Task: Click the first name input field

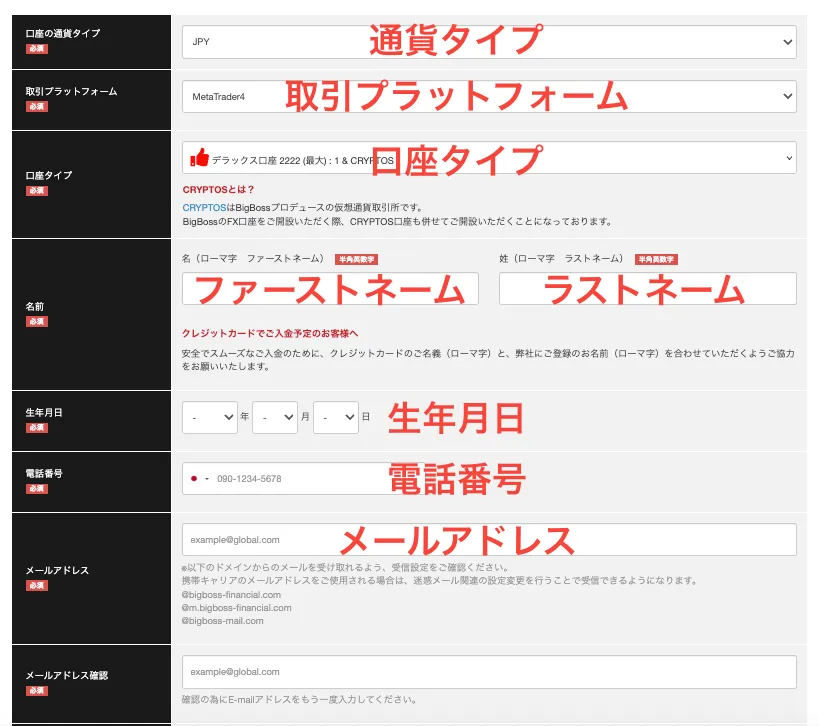Action: pyautogui.click(x=330, y=288)
